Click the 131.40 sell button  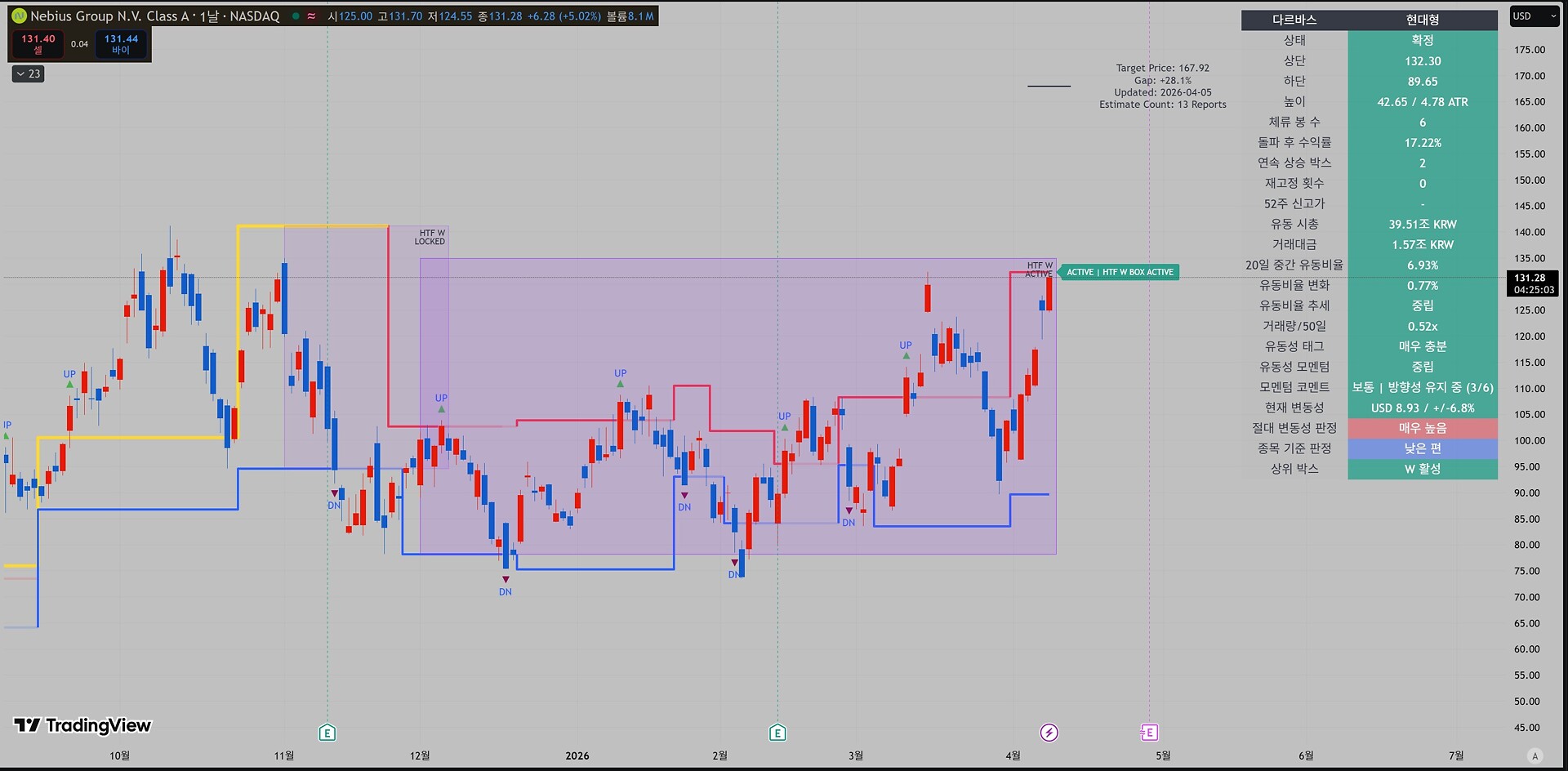coord(38,44)
